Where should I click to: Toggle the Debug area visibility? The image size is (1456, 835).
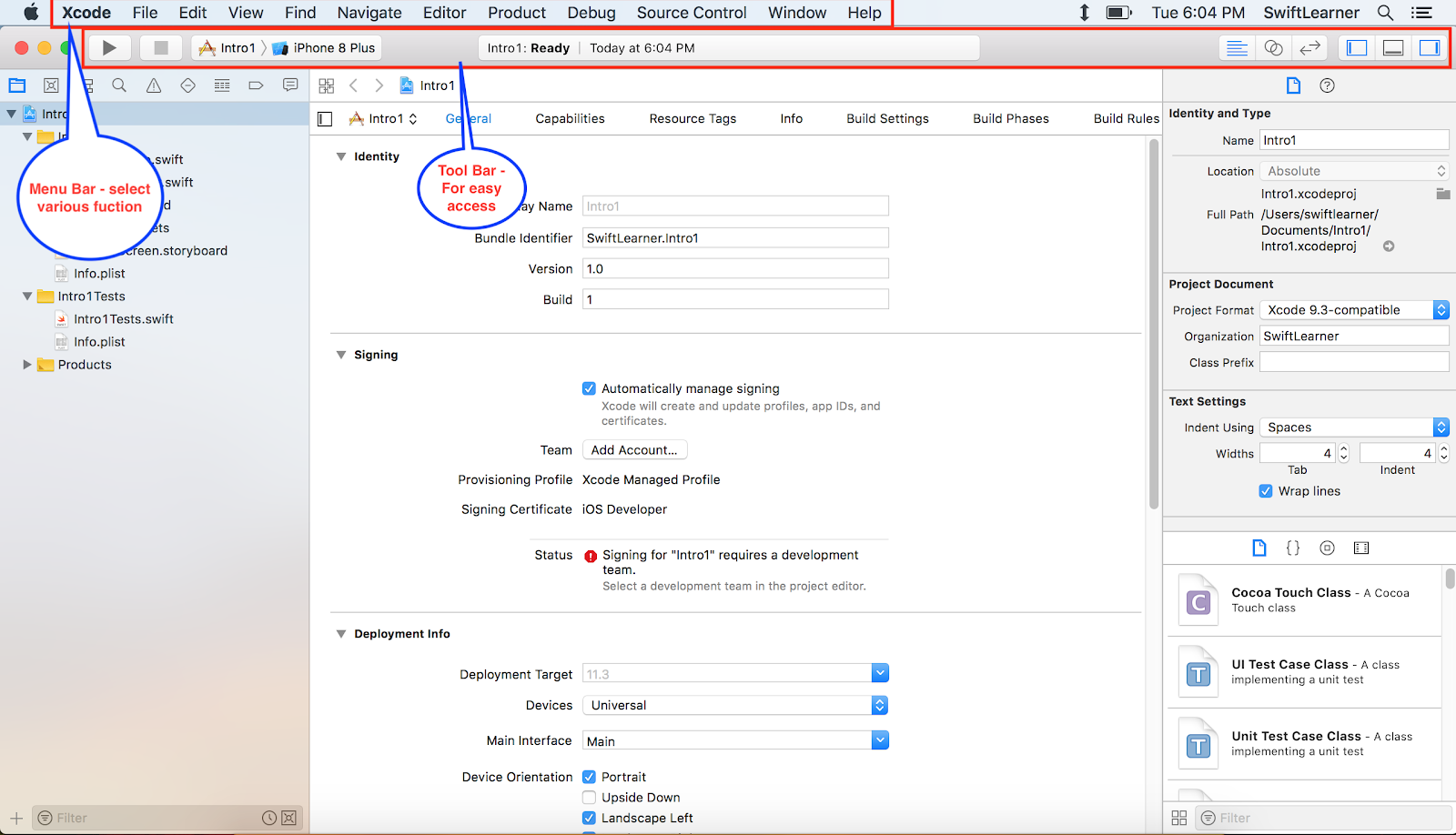(x=1393, y=48)
